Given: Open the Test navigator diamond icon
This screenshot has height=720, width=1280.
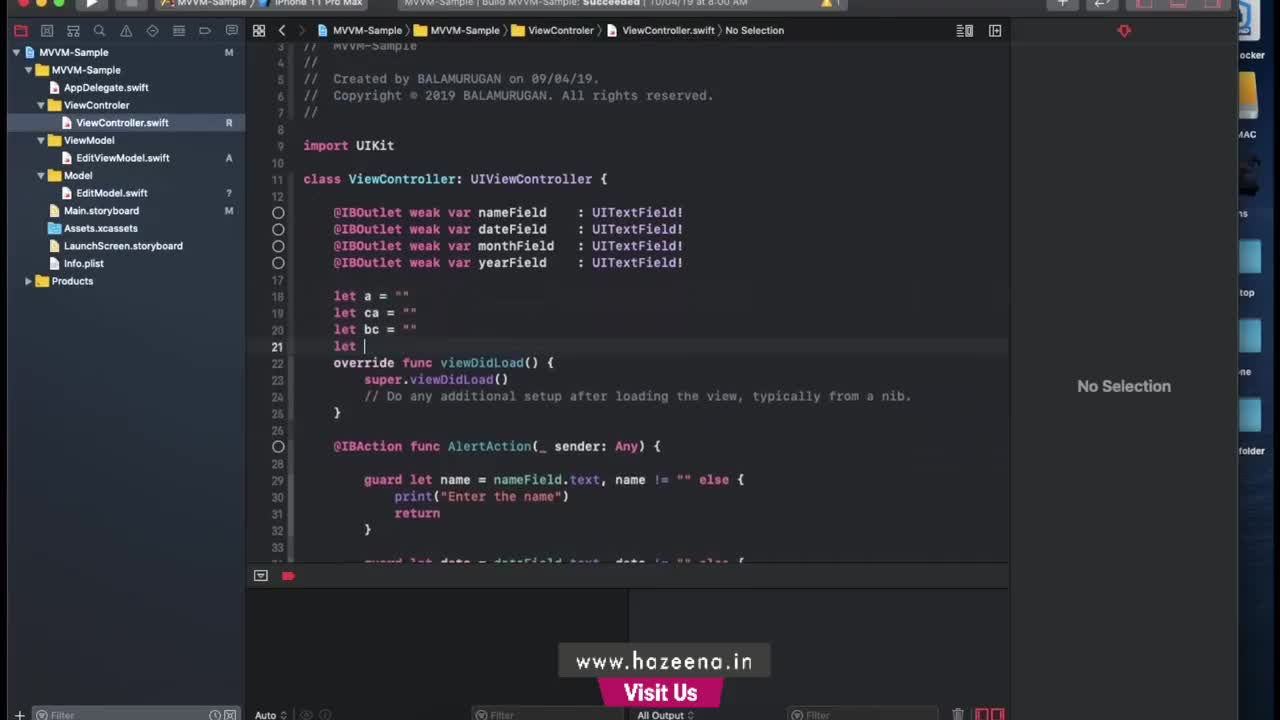Looking at the screenshot, I should tap(152, 31).
